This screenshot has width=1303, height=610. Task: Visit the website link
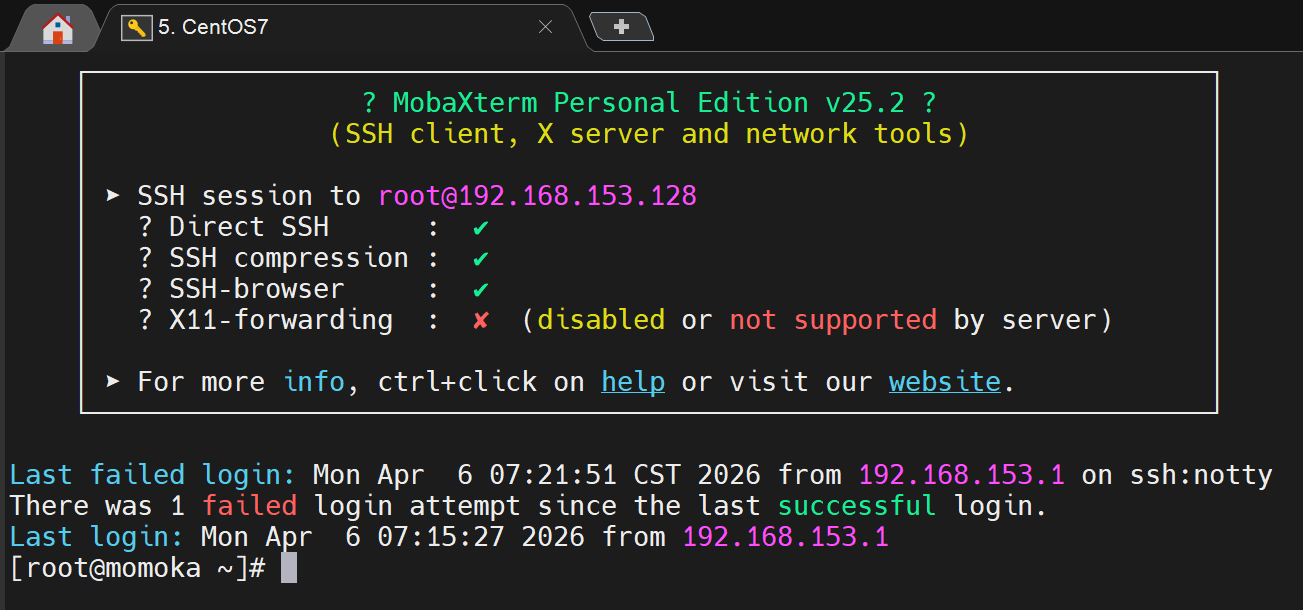[944, 382]
